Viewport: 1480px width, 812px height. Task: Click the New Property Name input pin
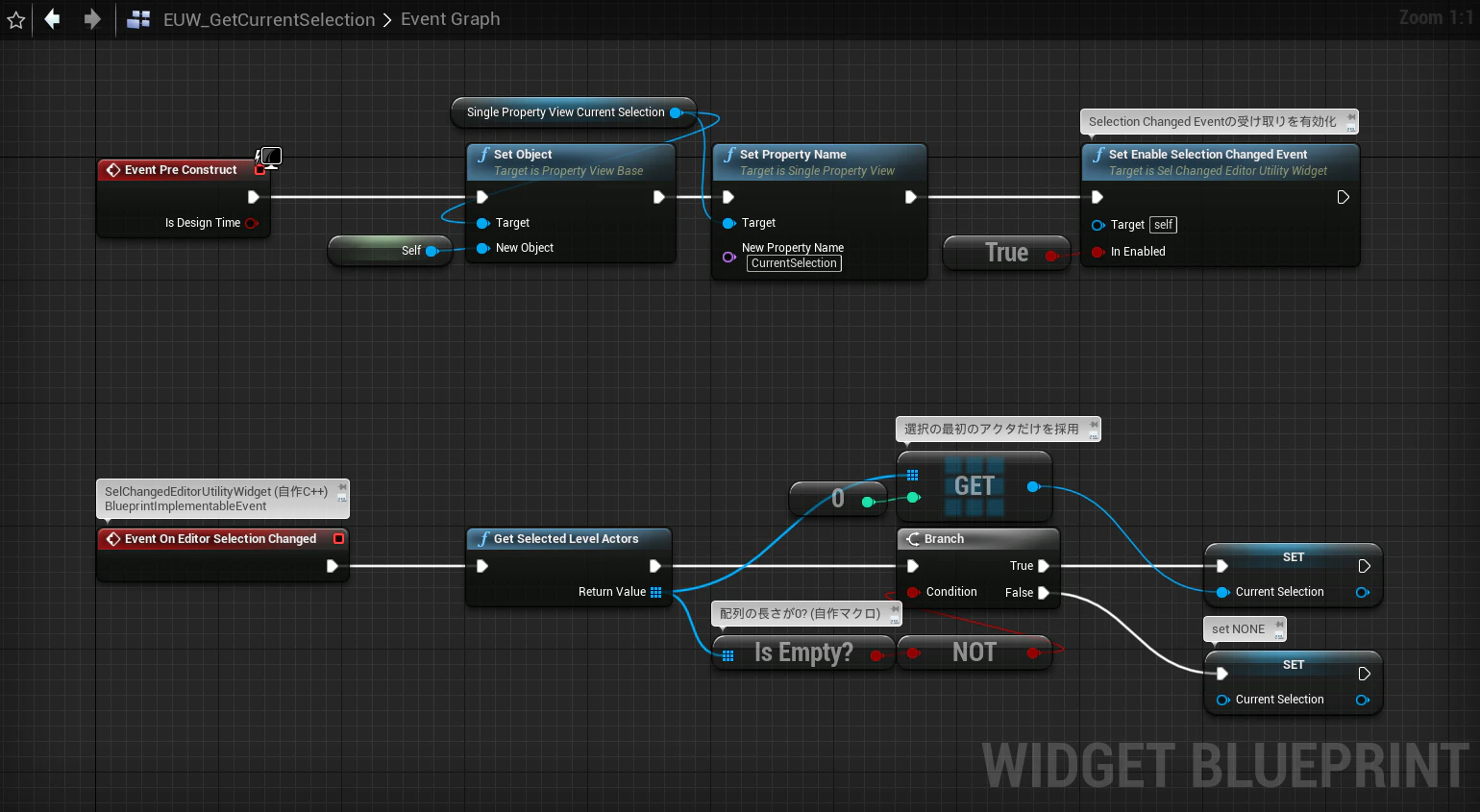click(x=729, y=257)
